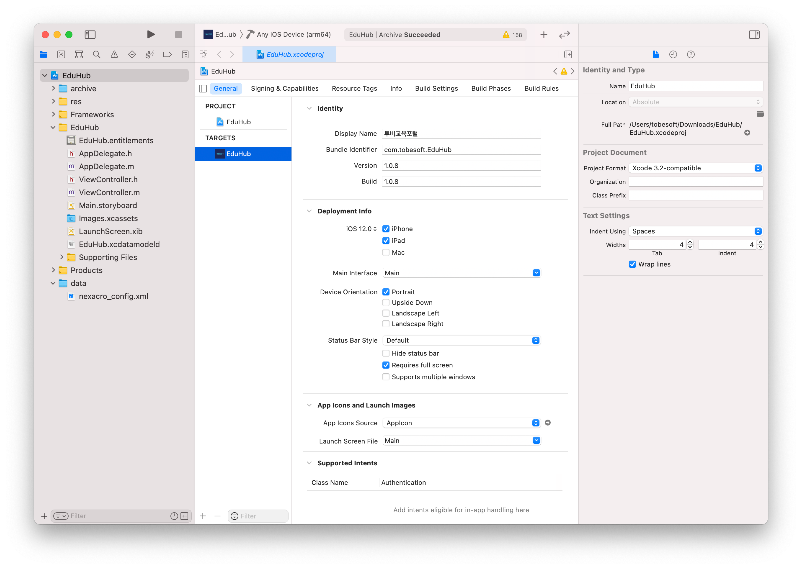Toggle the inspector panel icon

754,34
